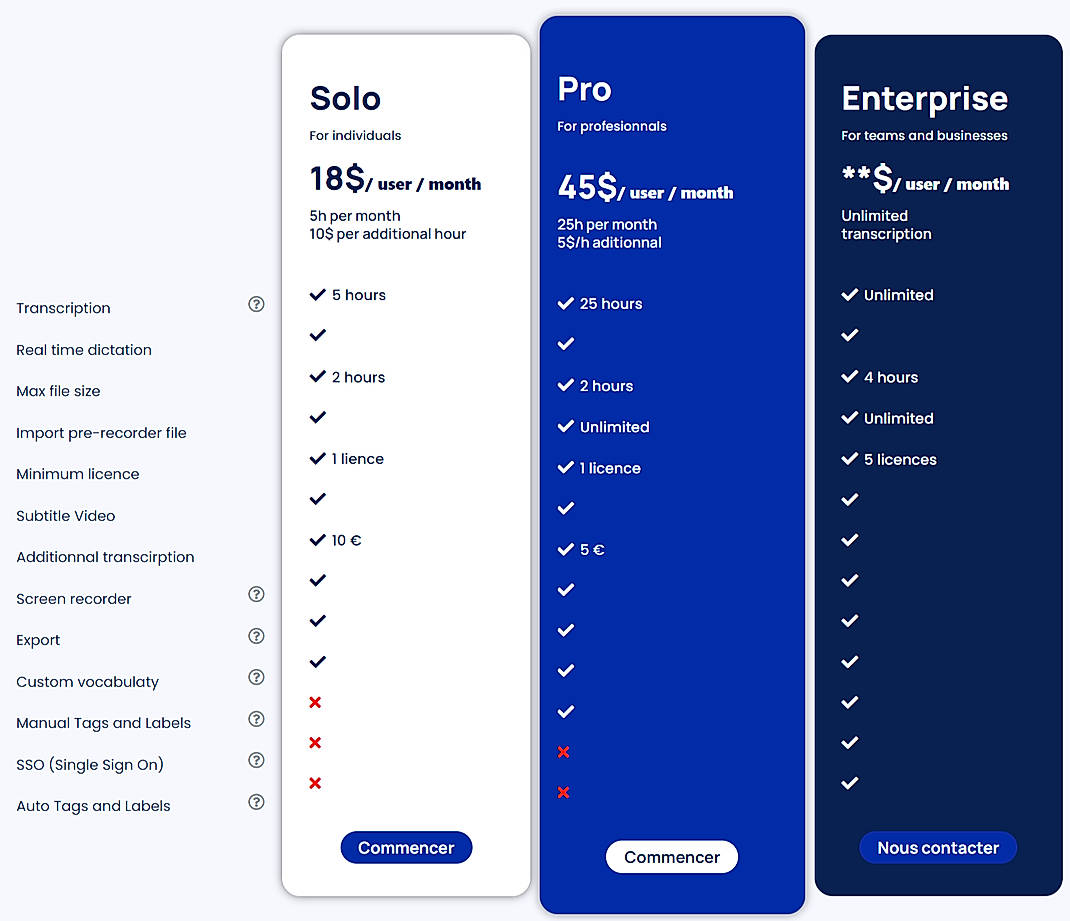Image resolution: width=1070 pixels, height=921 pixels.
Task: Click the SSO (Single Sign On) help icon
Action: [256, 760]
